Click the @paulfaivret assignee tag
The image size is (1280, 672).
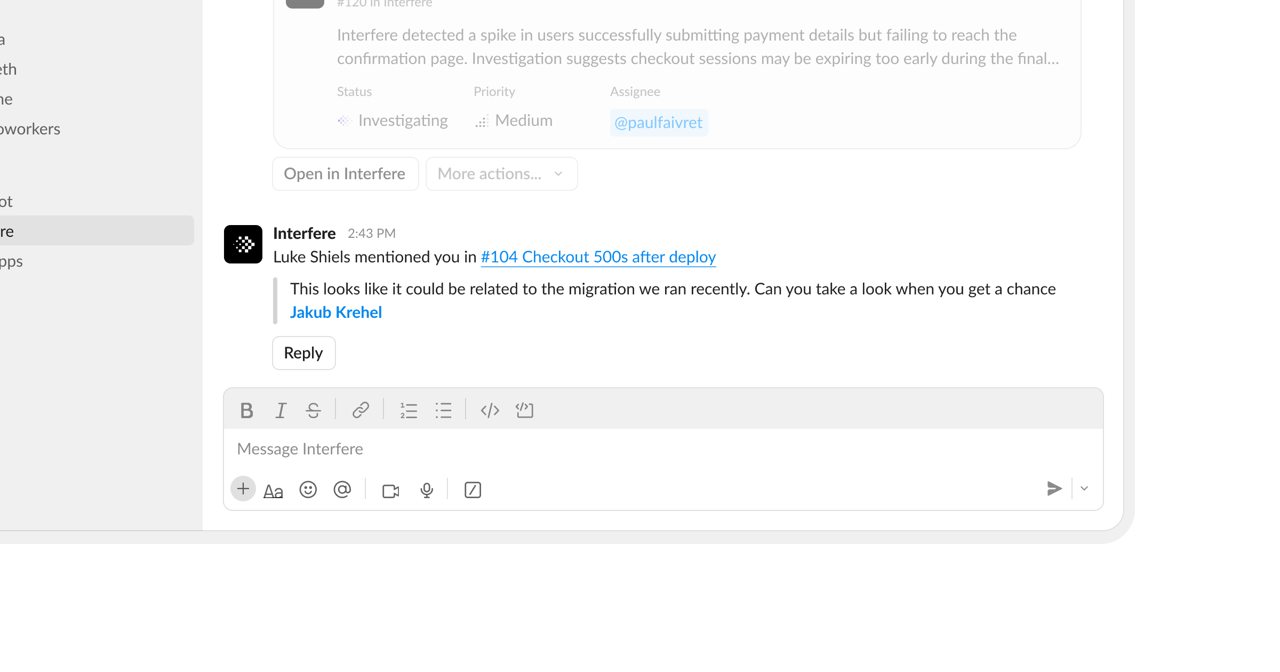pyautogui.click(x=659, y=122)
